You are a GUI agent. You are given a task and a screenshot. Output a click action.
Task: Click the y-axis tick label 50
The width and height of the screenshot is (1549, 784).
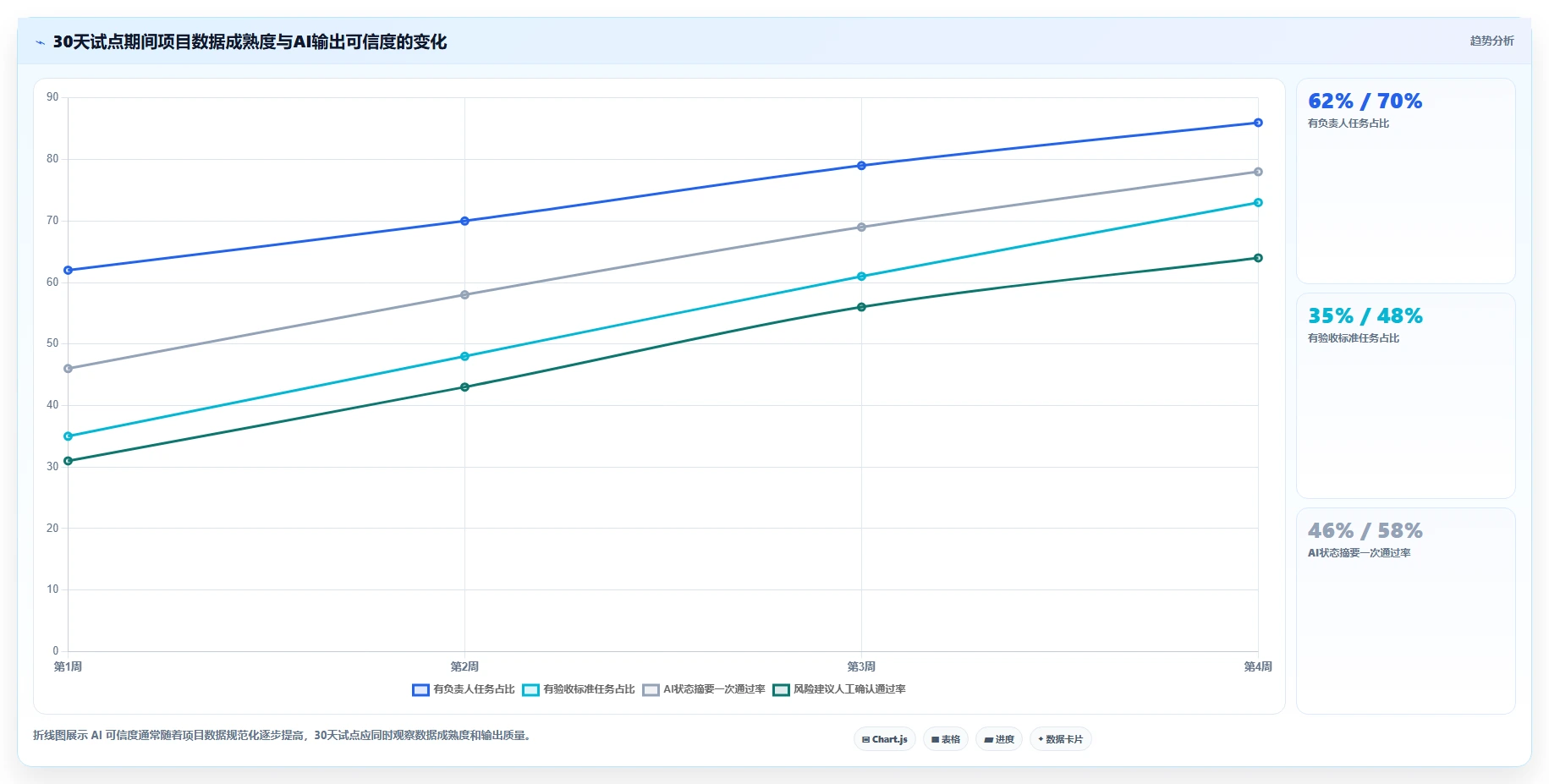coord(52,343)
